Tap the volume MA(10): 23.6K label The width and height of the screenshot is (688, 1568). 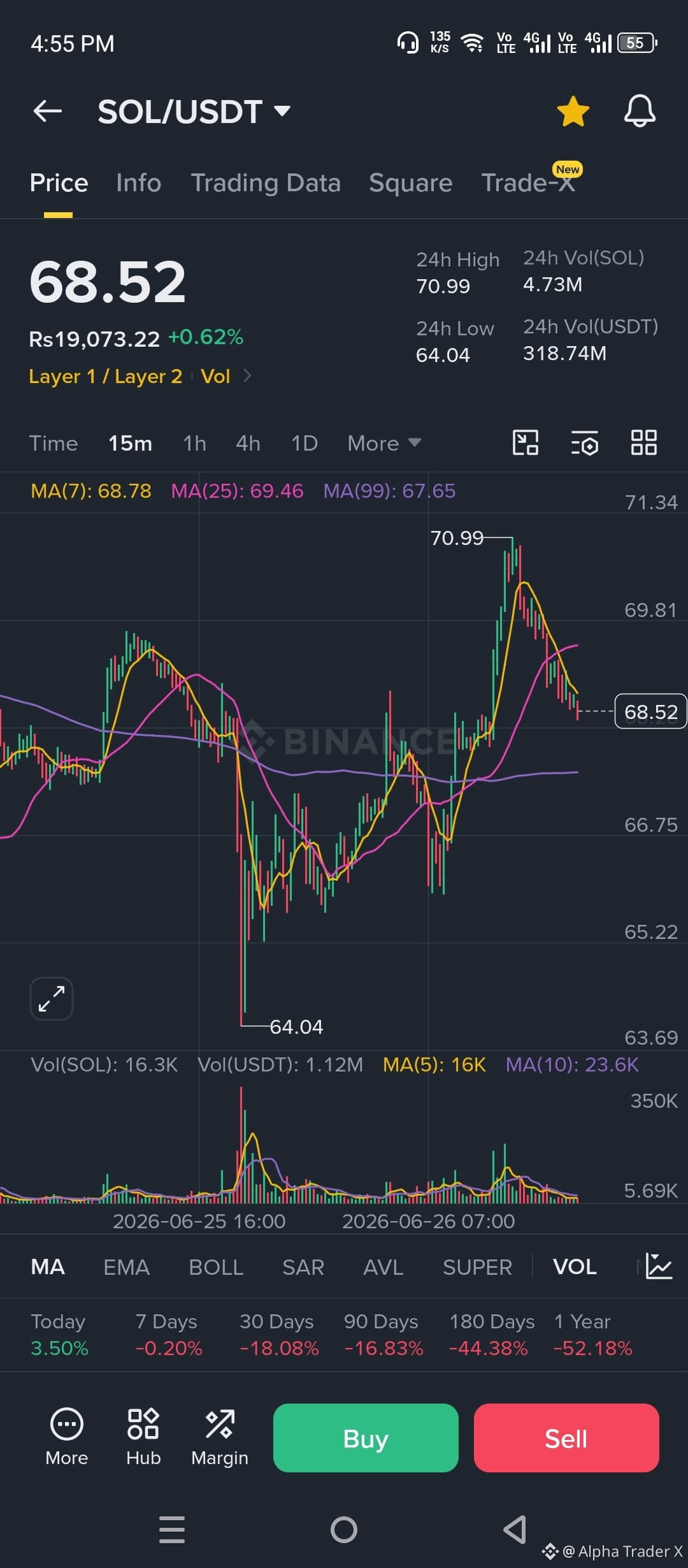pyautogui.click(x=572, y=1064)
